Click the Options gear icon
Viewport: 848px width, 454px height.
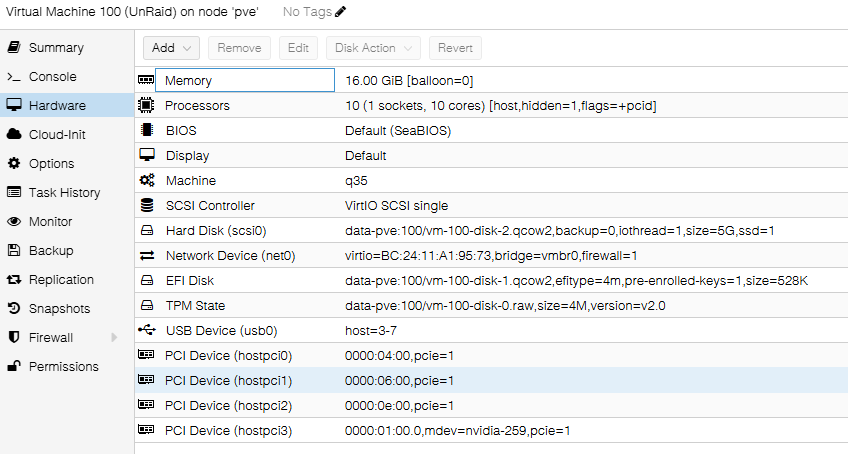tap(14, 163)
